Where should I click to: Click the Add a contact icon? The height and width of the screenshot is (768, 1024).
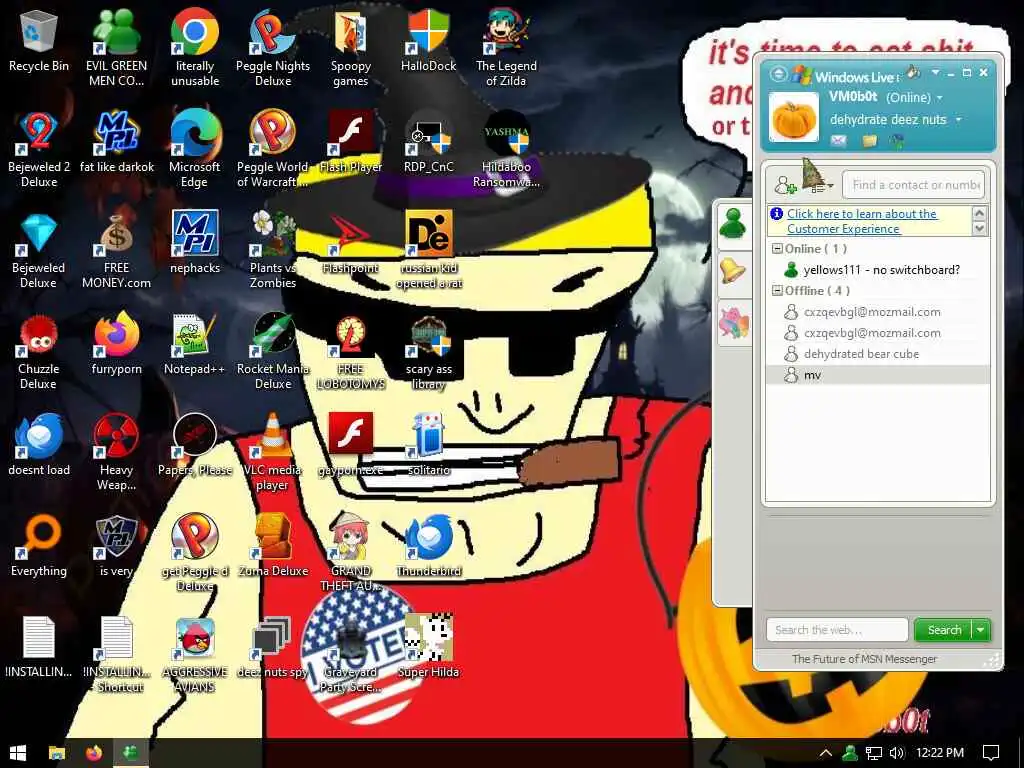[785, 185]
